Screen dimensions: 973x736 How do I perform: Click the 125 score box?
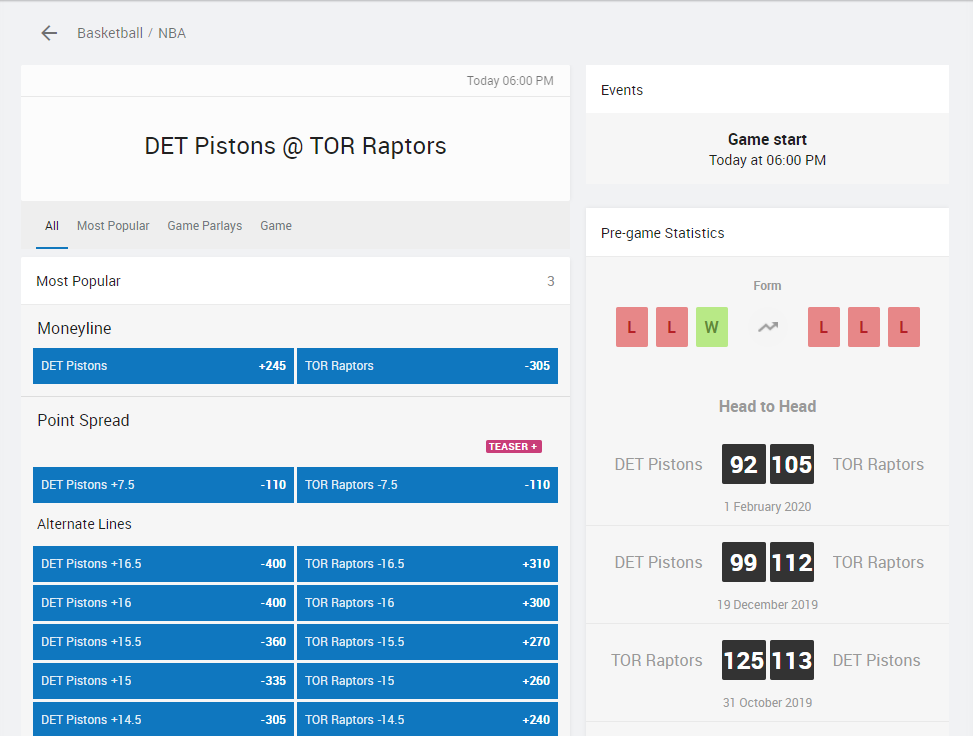click(x=743, y=660)
